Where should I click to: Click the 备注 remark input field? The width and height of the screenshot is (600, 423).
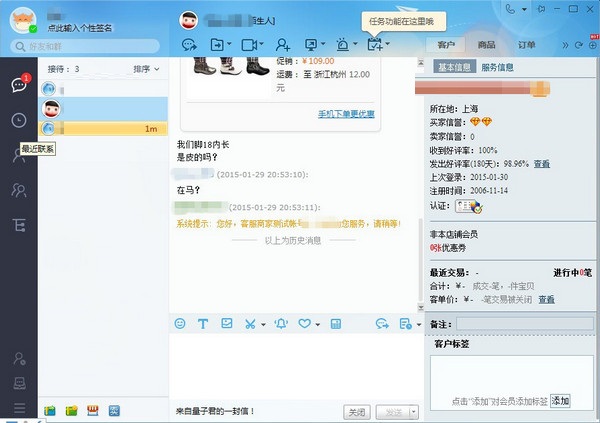[x=525, y=324]
